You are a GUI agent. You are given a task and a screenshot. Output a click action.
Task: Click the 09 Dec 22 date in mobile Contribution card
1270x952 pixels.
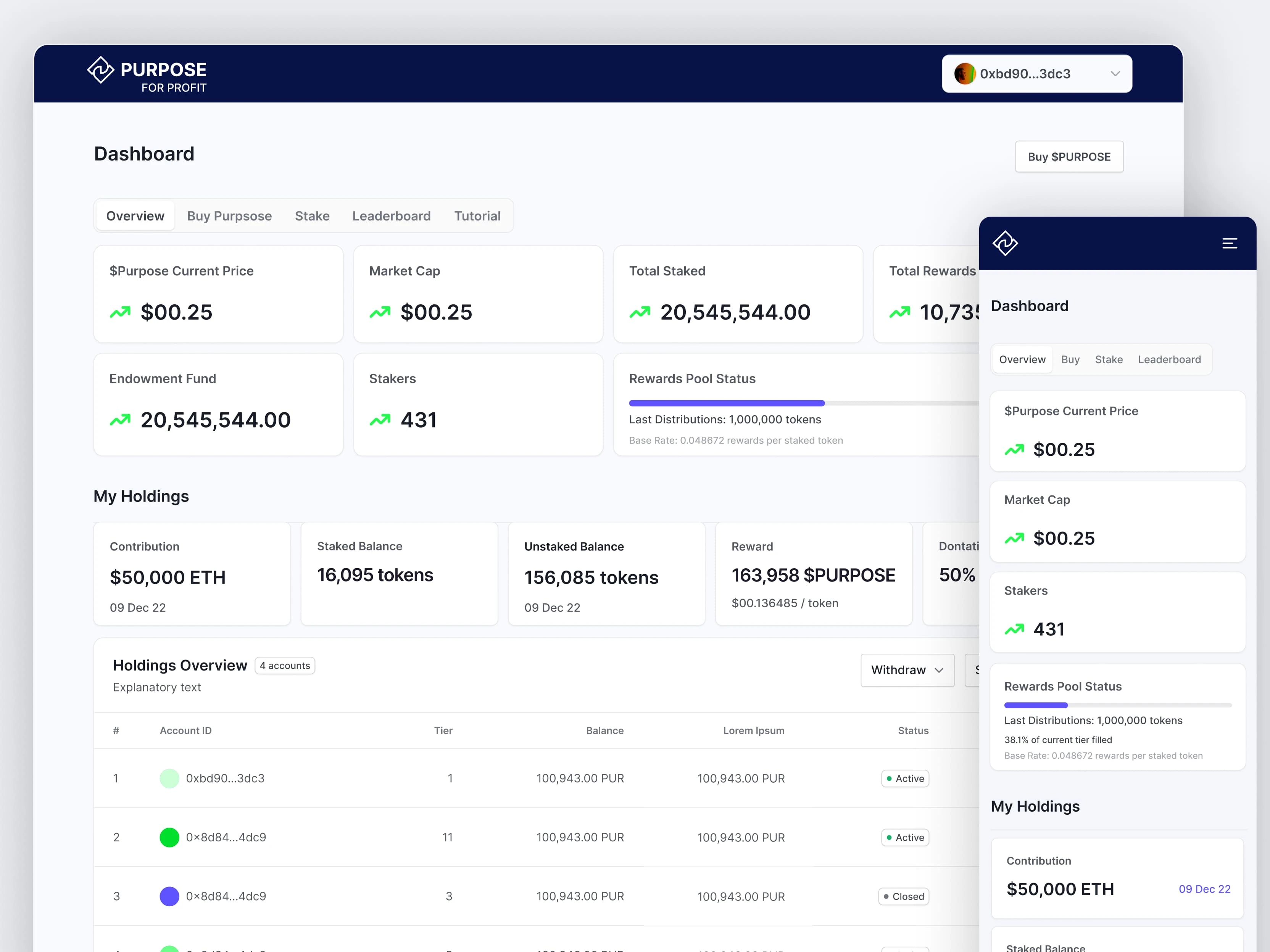[1204, 889]
